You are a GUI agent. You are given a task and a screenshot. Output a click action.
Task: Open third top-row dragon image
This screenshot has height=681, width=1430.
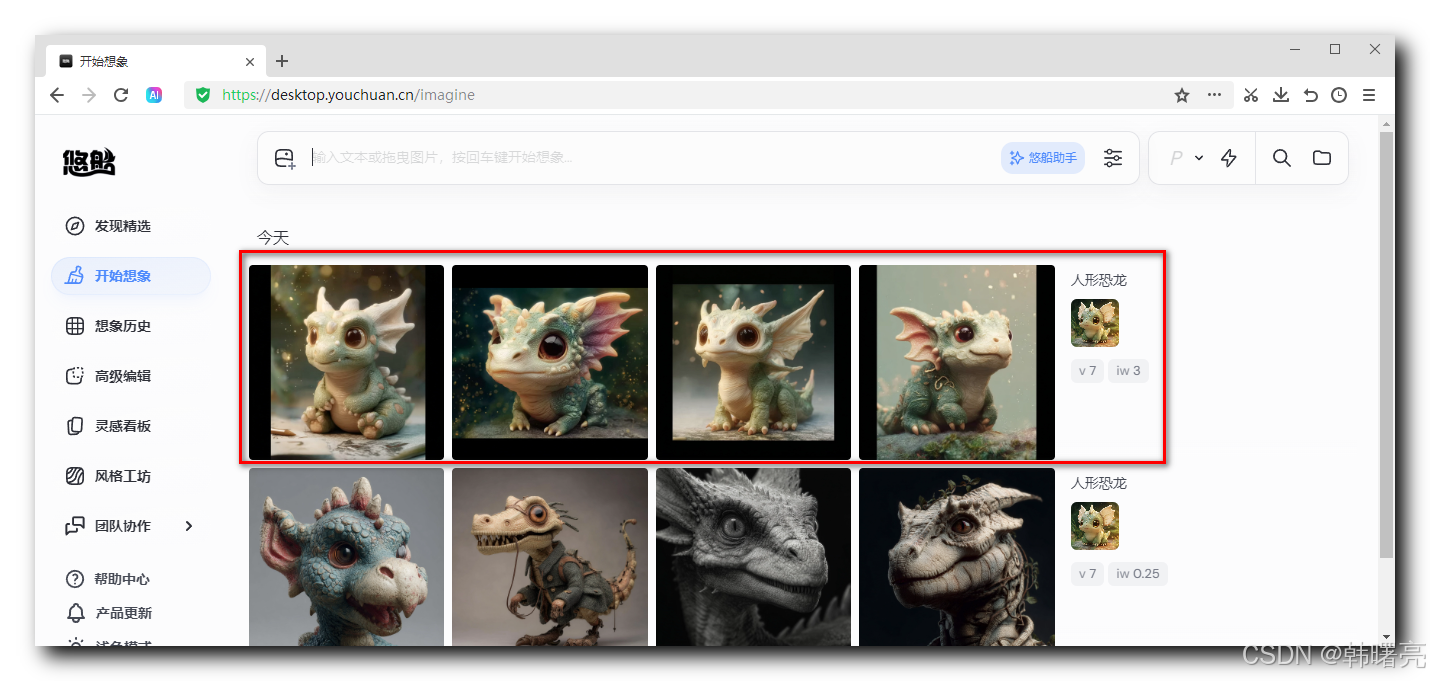pos(753,362)
